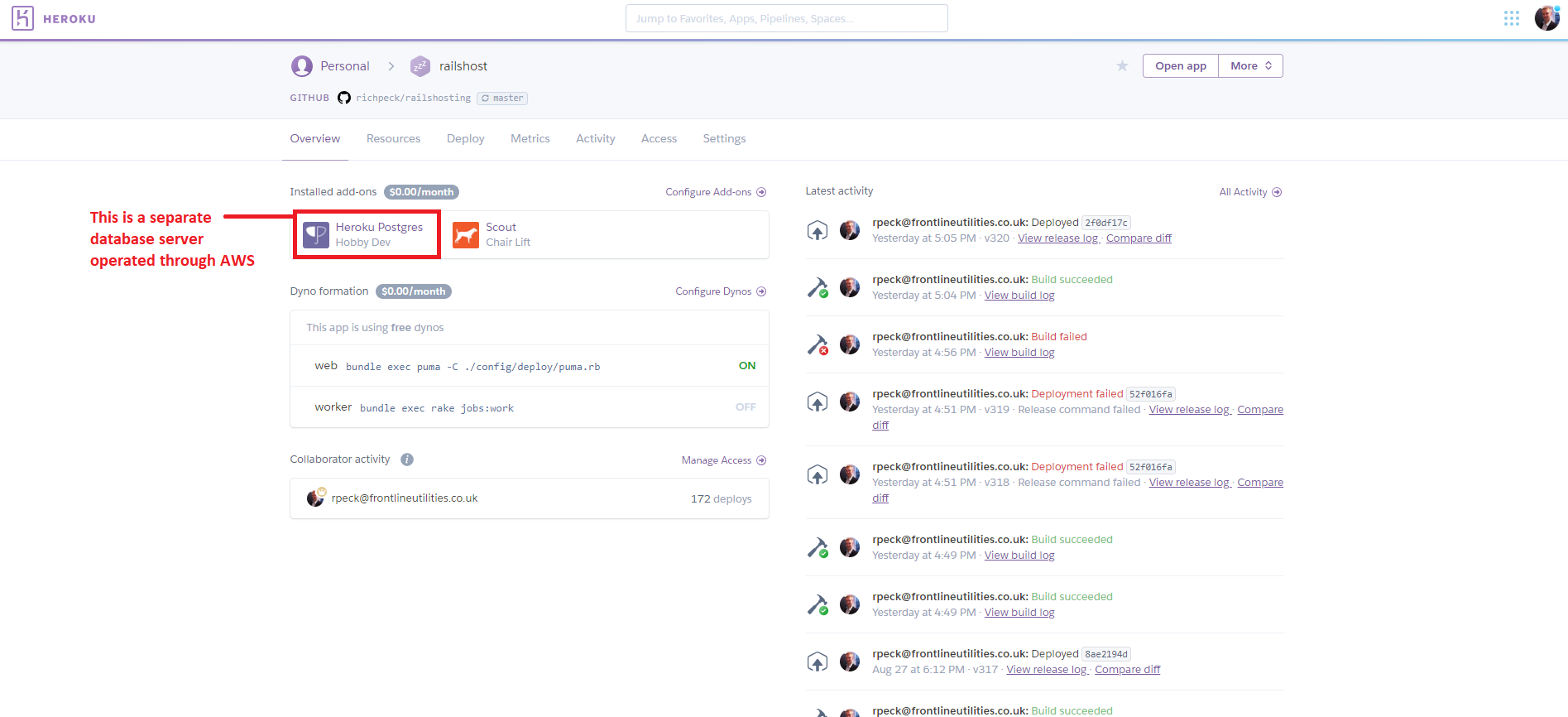Open View release log for v320
The height and width of the screenshot is (717, 1568).
(x=1058, y=238)
